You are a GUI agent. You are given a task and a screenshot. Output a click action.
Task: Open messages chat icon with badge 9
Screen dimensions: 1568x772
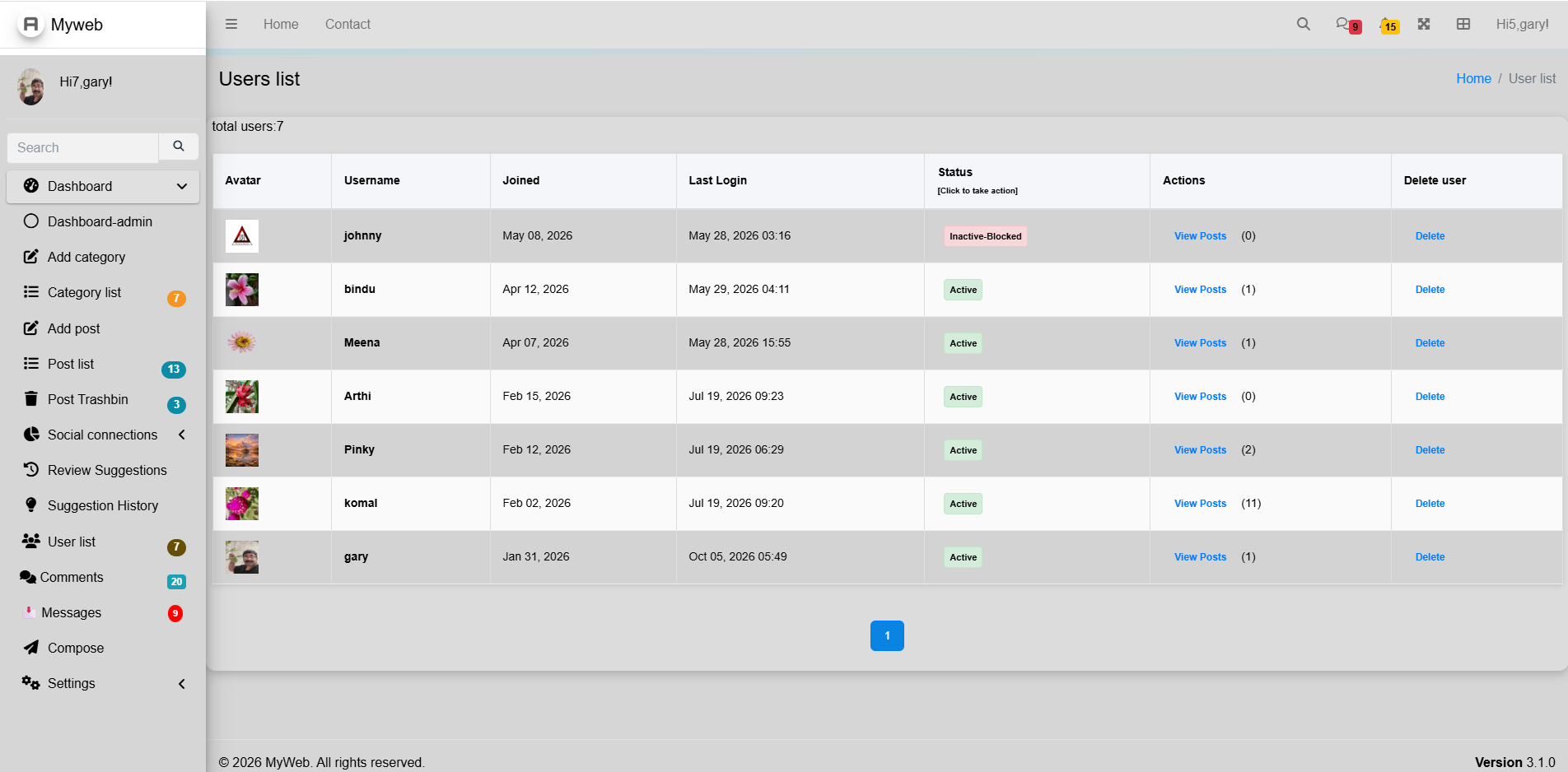[x=1347, y=25]
